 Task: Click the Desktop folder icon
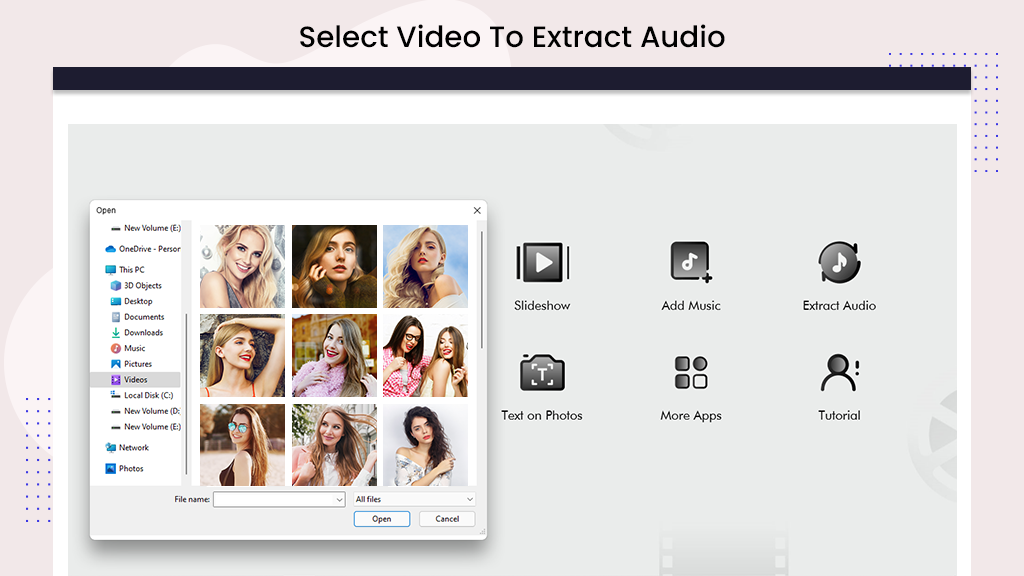pyautogui.click(x=116, y=301)
